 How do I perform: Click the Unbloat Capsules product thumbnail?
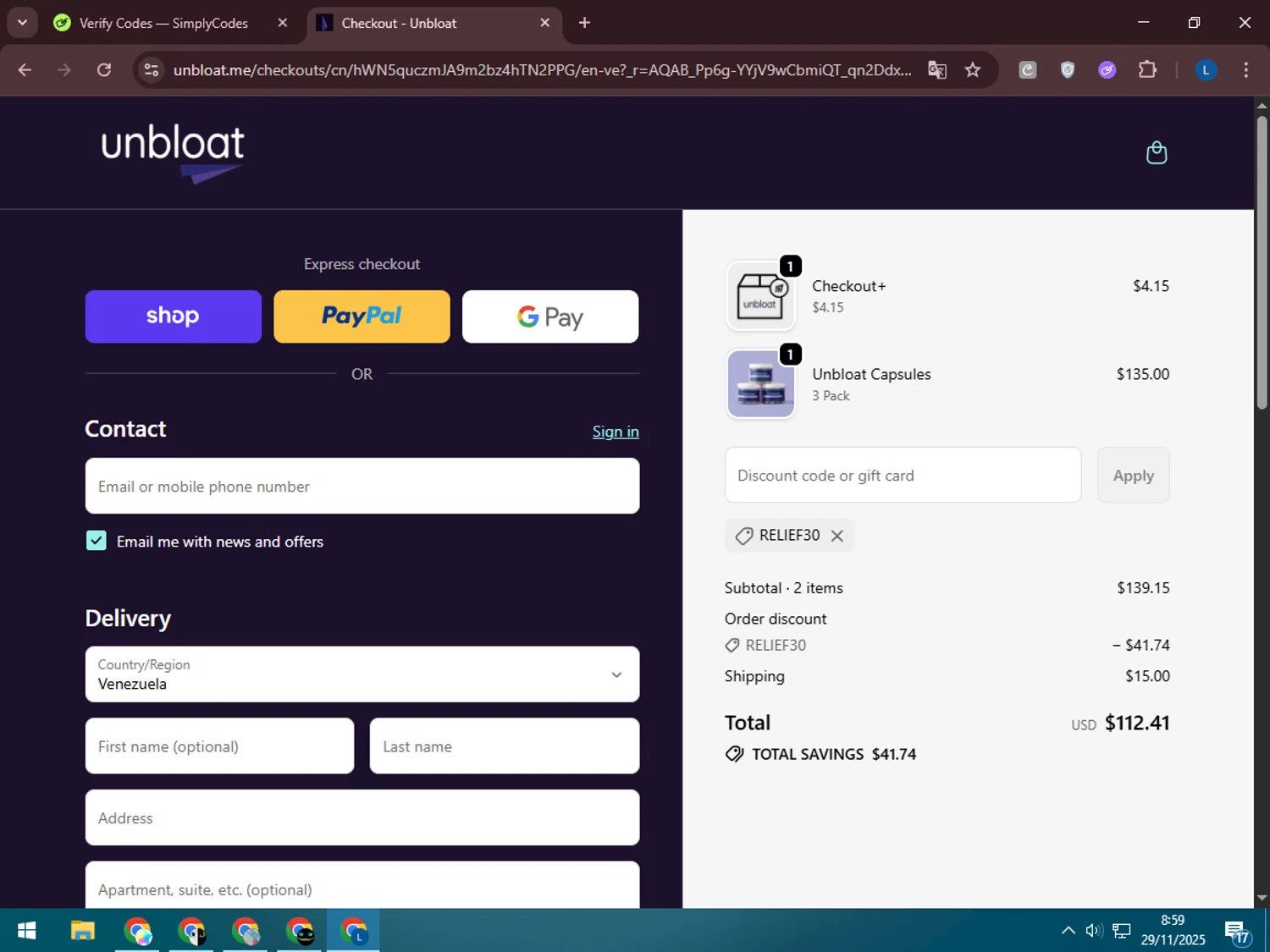760,383
